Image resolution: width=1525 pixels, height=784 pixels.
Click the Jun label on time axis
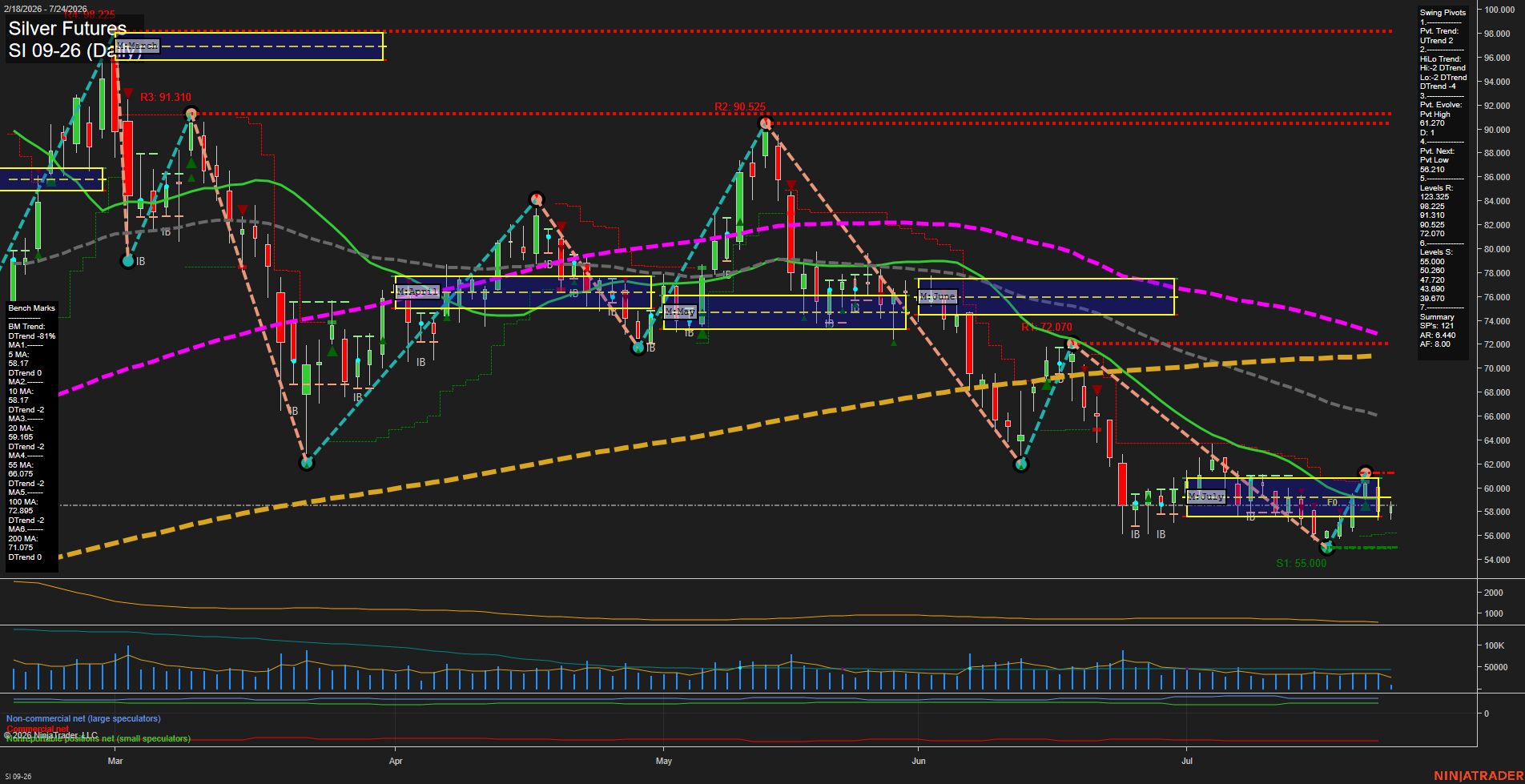pos(919,761)
